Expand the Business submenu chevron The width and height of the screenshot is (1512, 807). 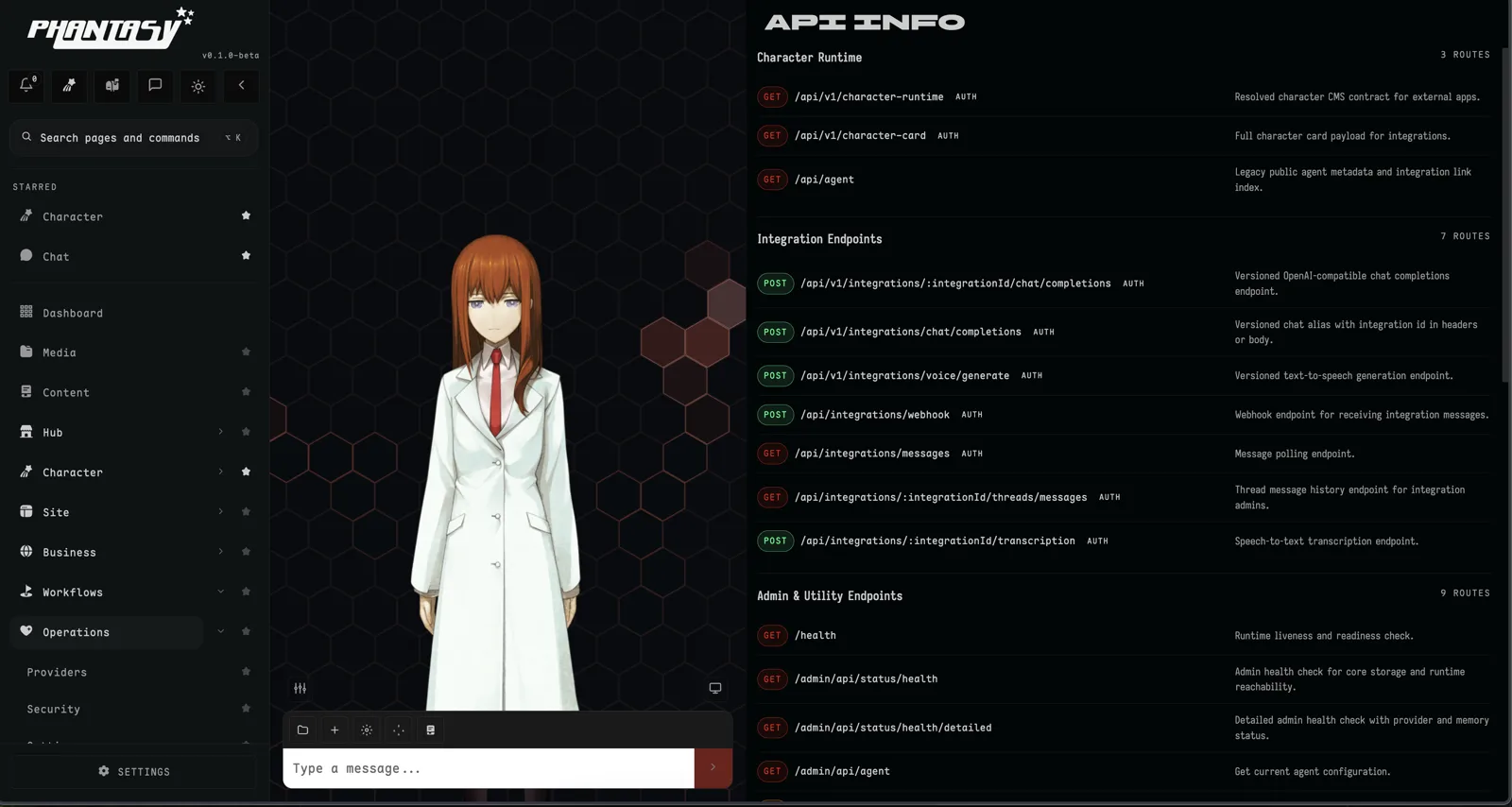tap(221, 551)
